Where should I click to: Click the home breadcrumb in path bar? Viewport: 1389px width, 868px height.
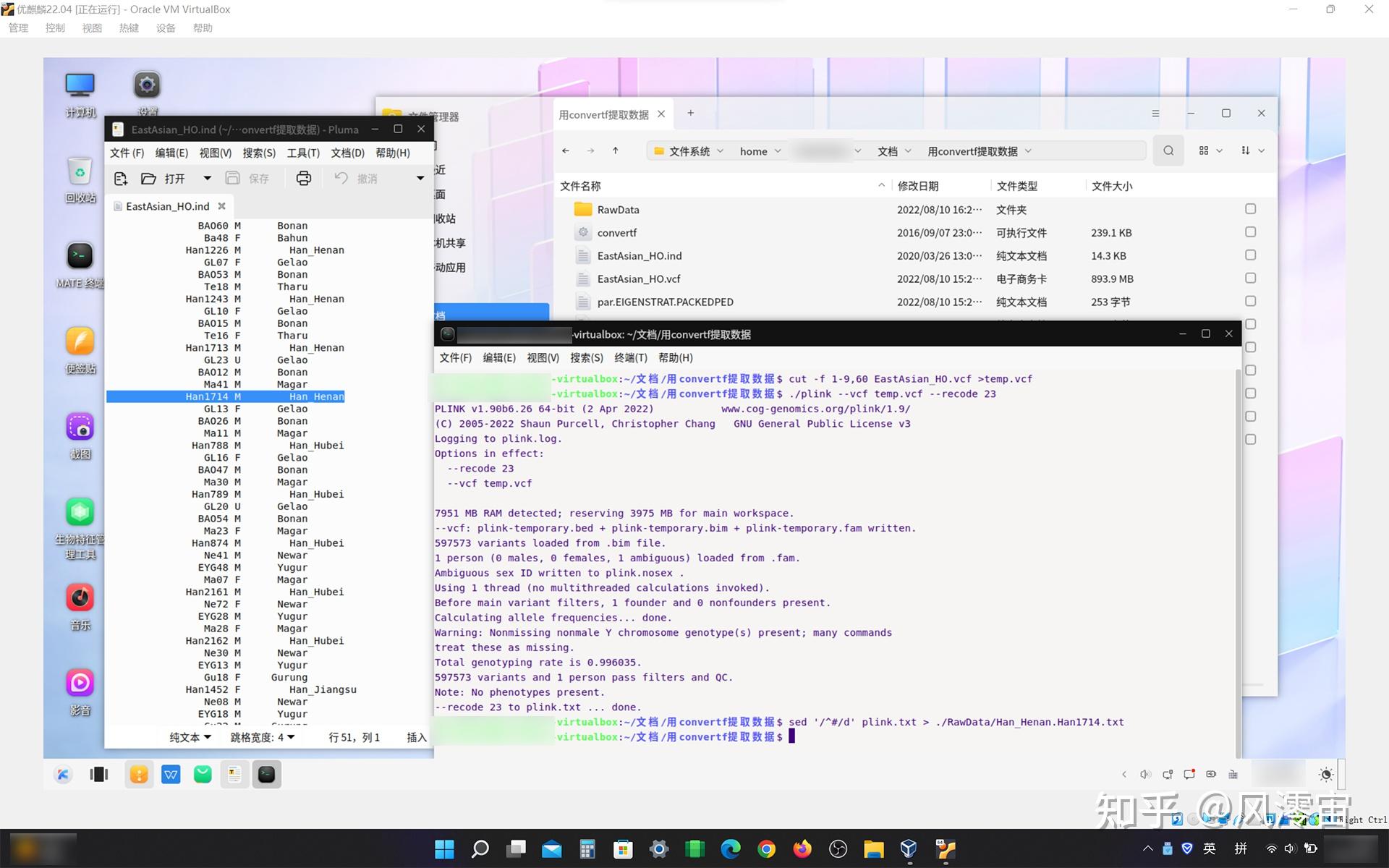753,151
